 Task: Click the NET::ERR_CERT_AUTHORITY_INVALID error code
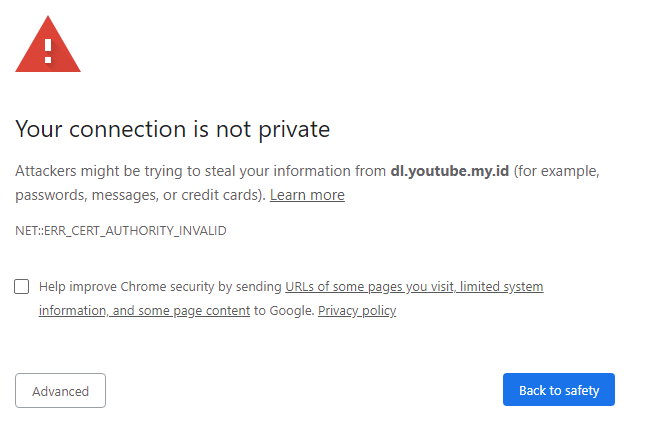(x=121, y=231)
